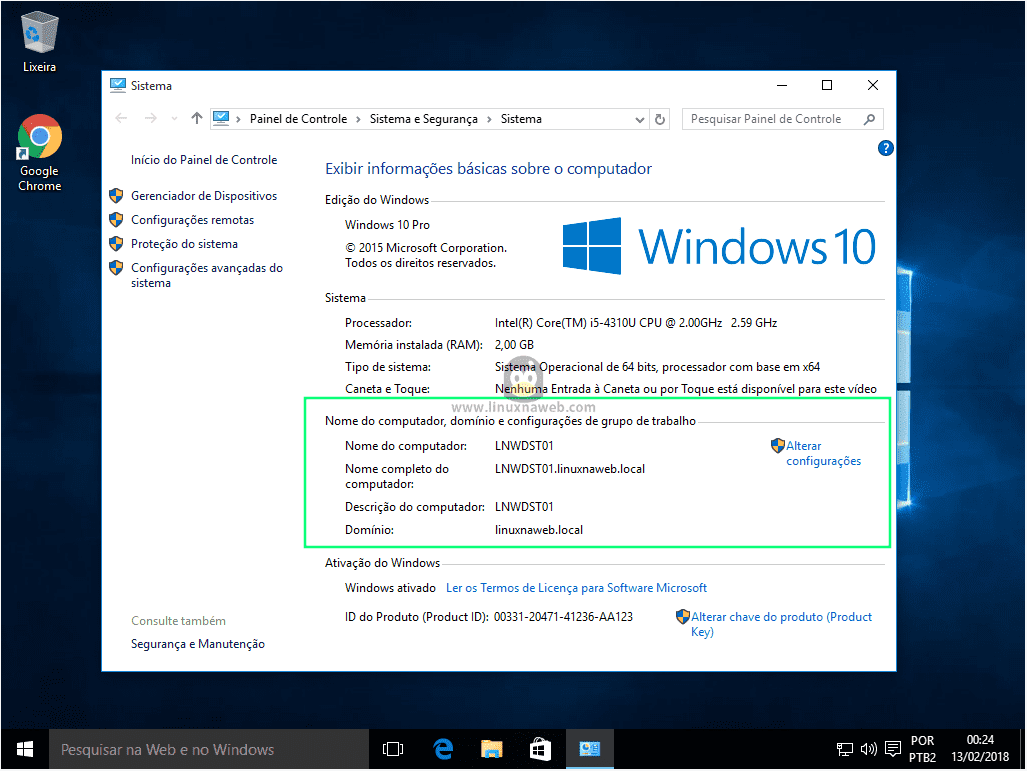Select LNWDST01.linuxnaweb.local full name text
Image resolution: width=1027 pixels, height=771 pixels.
click(570, 469)
